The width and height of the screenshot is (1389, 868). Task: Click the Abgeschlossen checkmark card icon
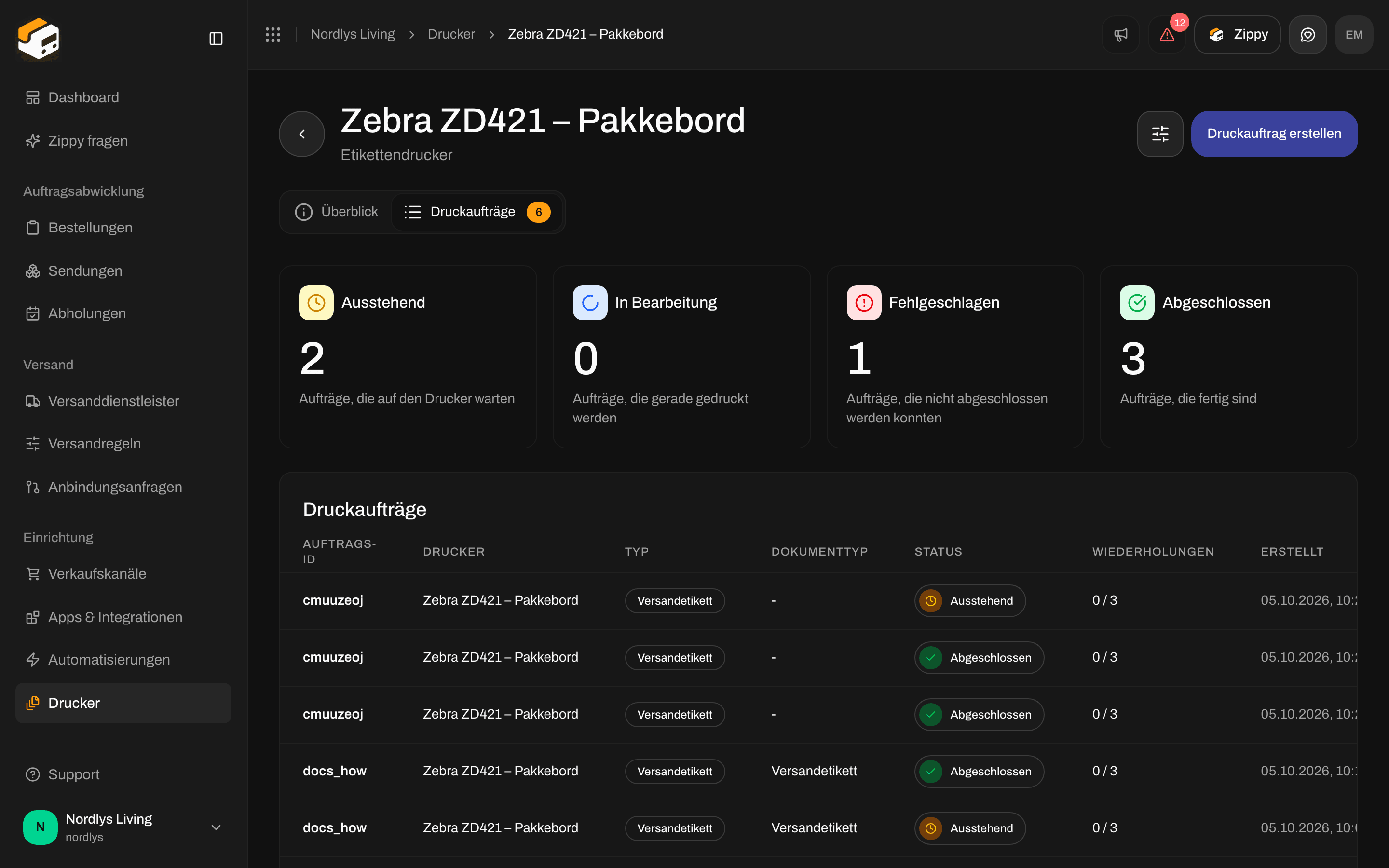pos(1137,302)
